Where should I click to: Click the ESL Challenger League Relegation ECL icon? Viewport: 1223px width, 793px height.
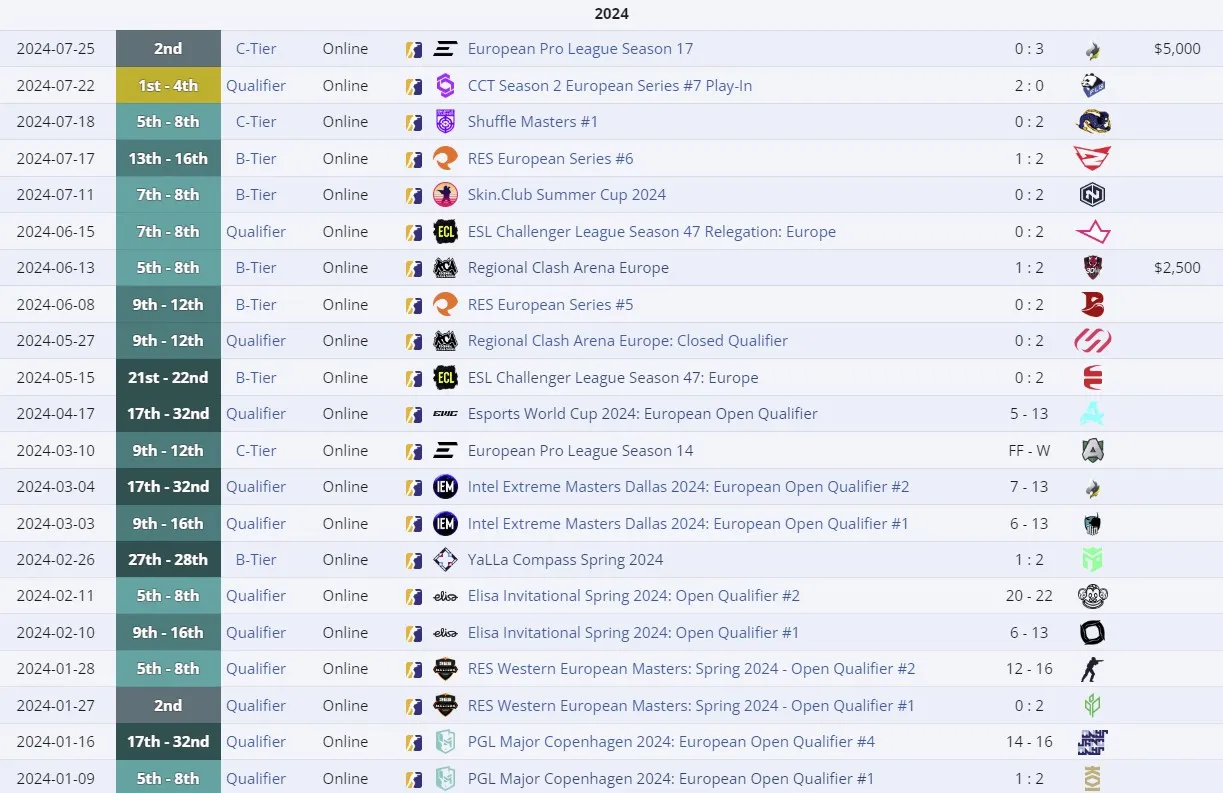[x=445, y=232]
